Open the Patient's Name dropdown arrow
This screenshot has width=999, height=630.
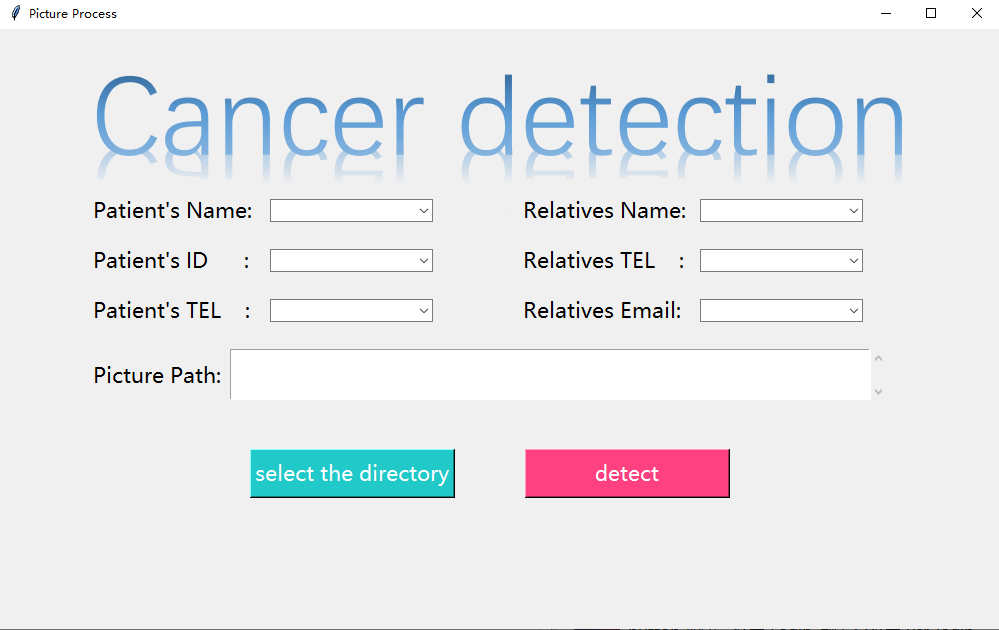click(x=424, y=211)
